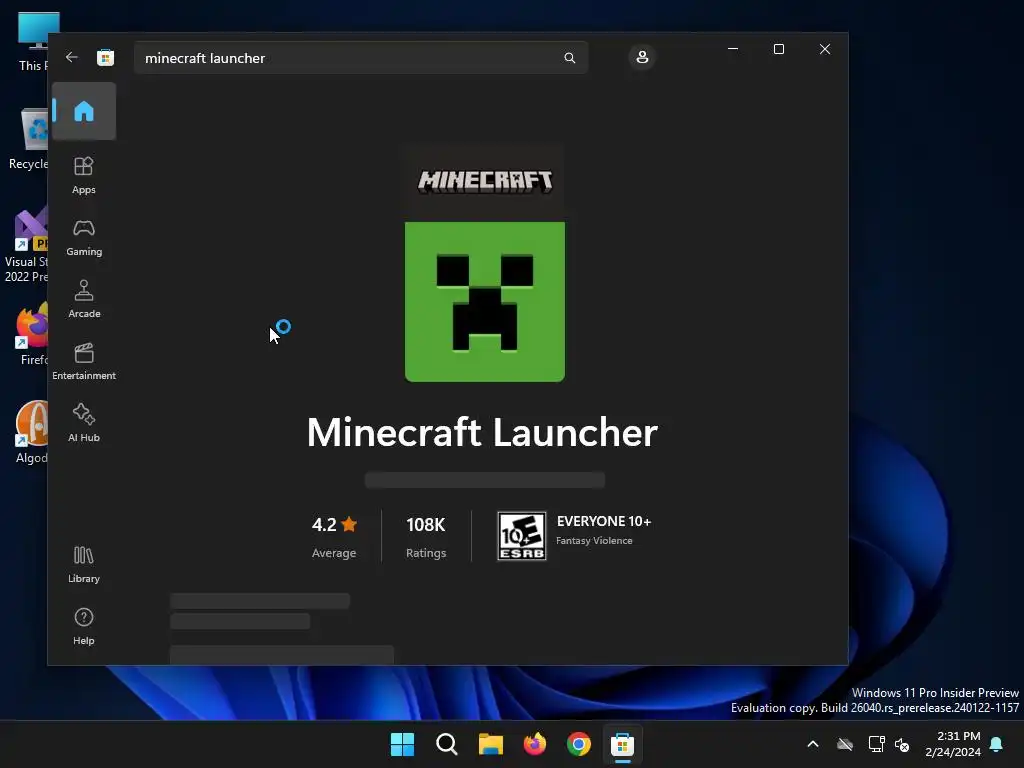
Task: Select the Home tab in Store sidebar
Action: coord(84,111)
